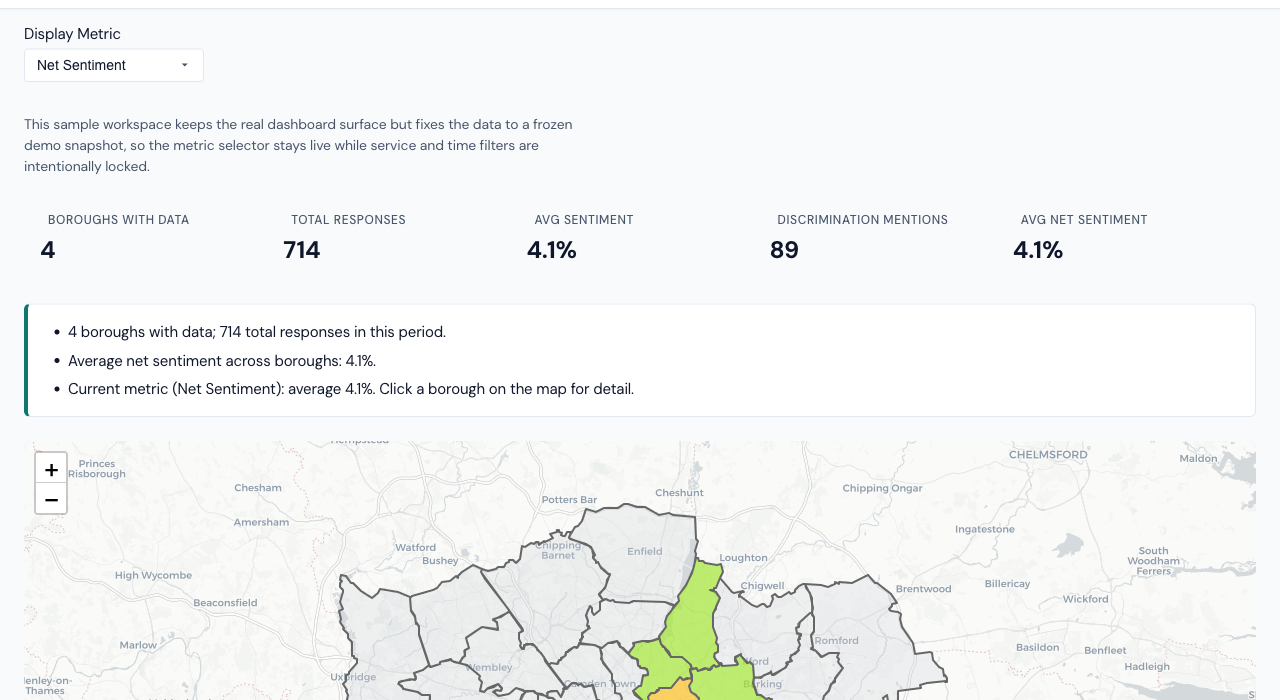Click the Avg Sentiment stat card

coord(584,237)
